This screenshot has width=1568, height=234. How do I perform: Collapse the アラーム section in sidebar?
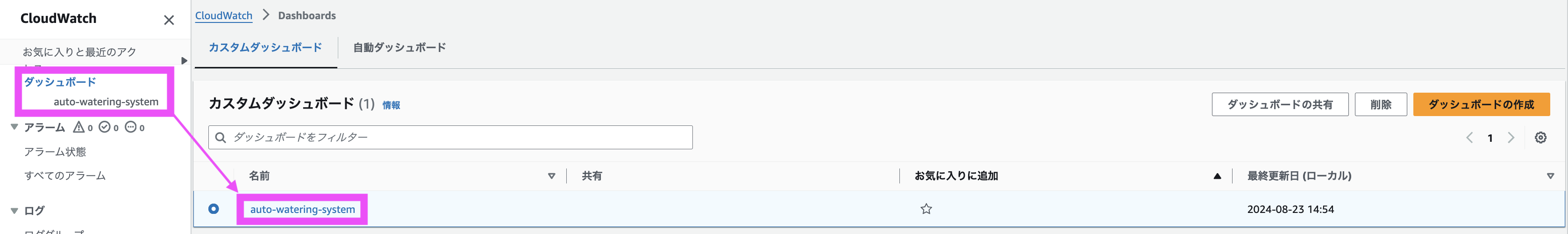14,127
